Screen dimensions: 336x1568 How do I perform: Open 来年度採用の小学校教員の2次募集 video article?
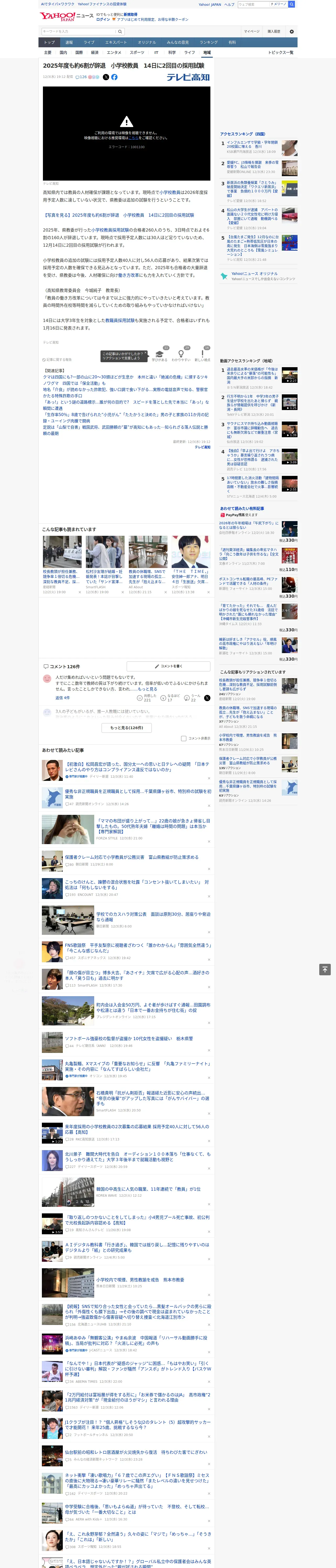click(x=137, y=1129)
